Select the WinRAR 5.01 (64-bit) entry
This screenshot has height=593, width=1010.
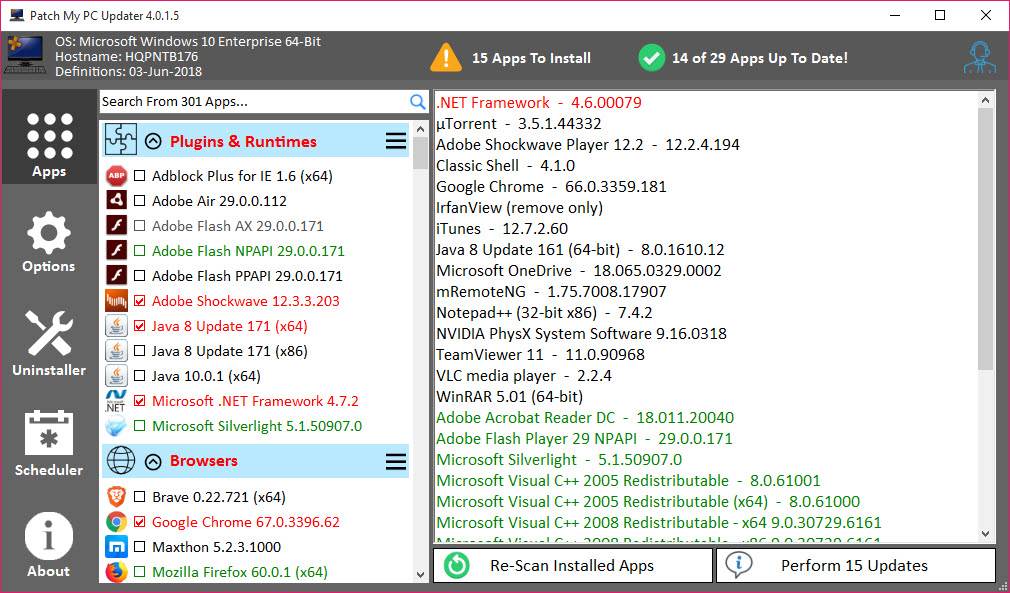click(510, 397)
